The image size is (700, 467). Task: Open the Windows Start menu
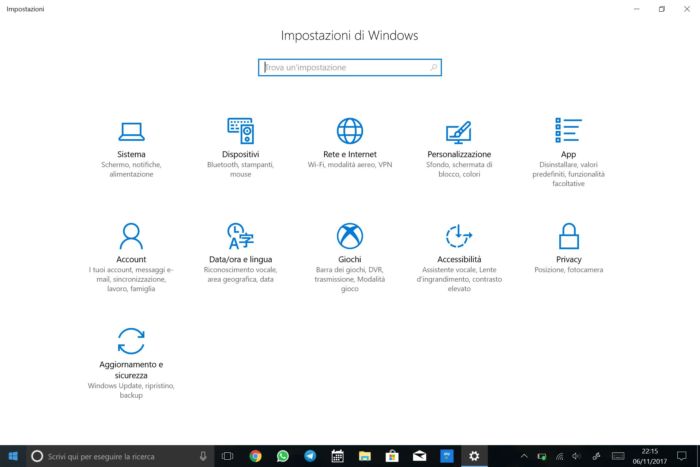13,456
